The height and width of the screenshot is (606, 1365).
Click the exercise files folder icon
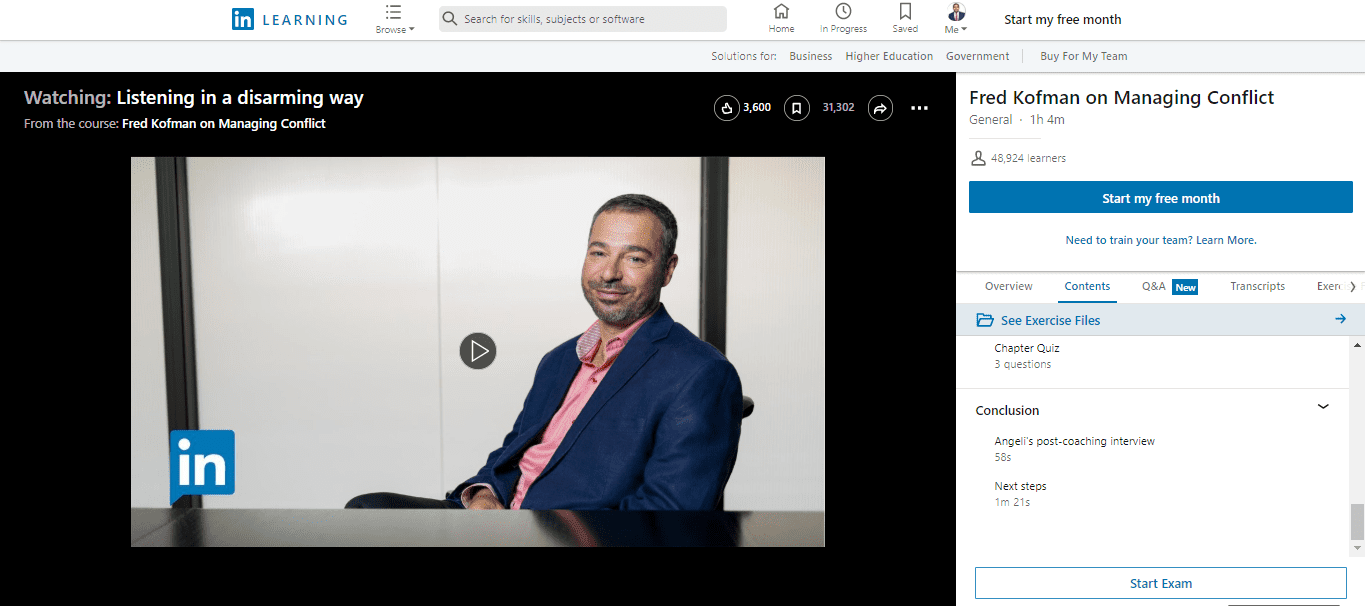[984, 320]
